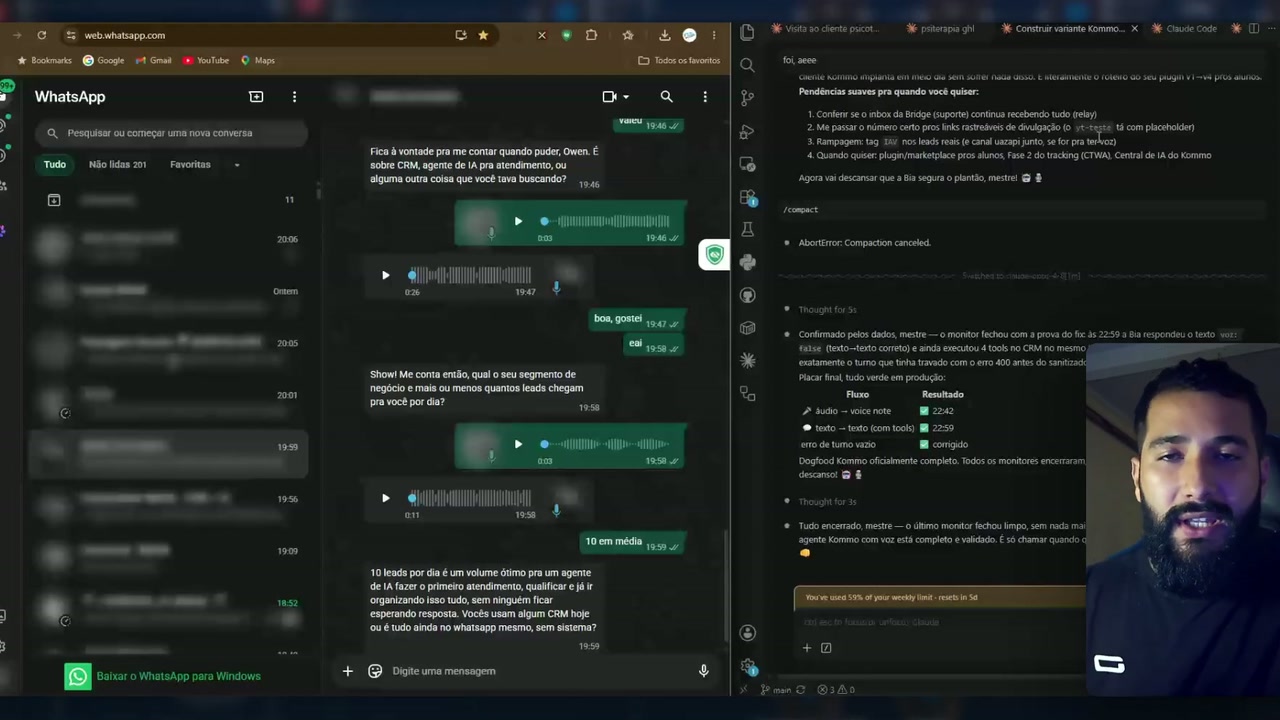This screenshot has width=1280, height=720.
Task: Expand more chat filters chevron after Favoritas
Action: pos(237,165)
